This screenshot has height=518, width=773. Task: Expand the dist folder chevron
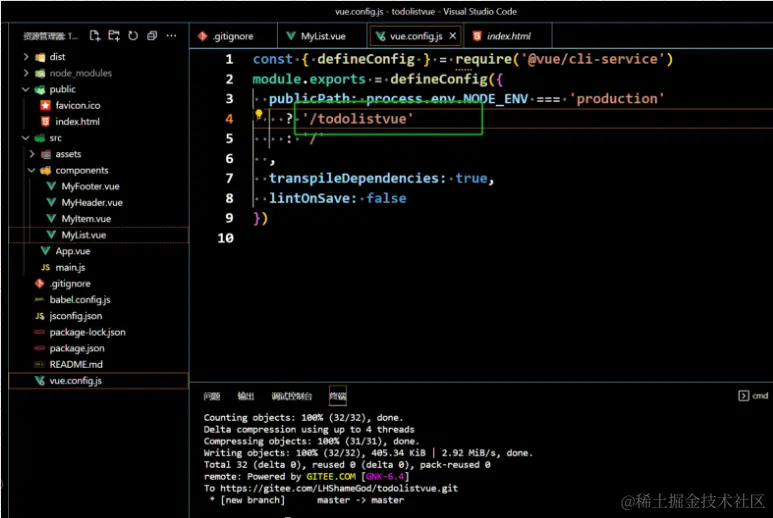26,57
